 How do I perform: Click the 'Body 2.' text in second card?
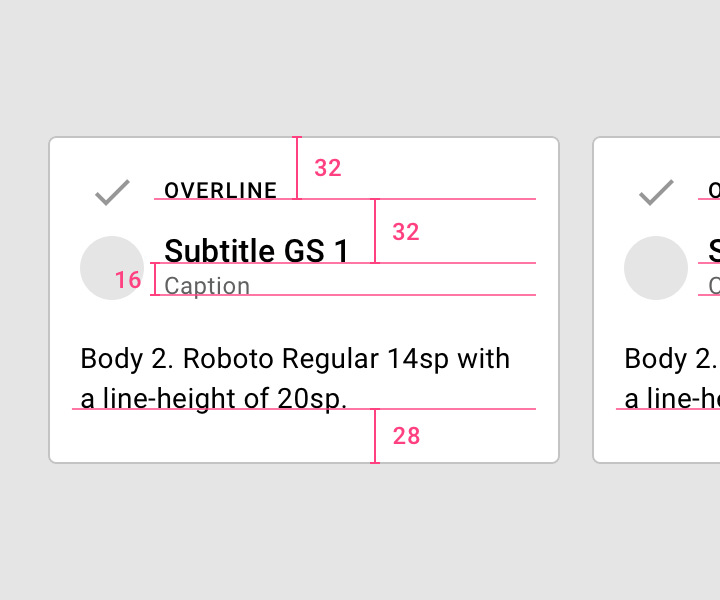(x=672, y=359)
